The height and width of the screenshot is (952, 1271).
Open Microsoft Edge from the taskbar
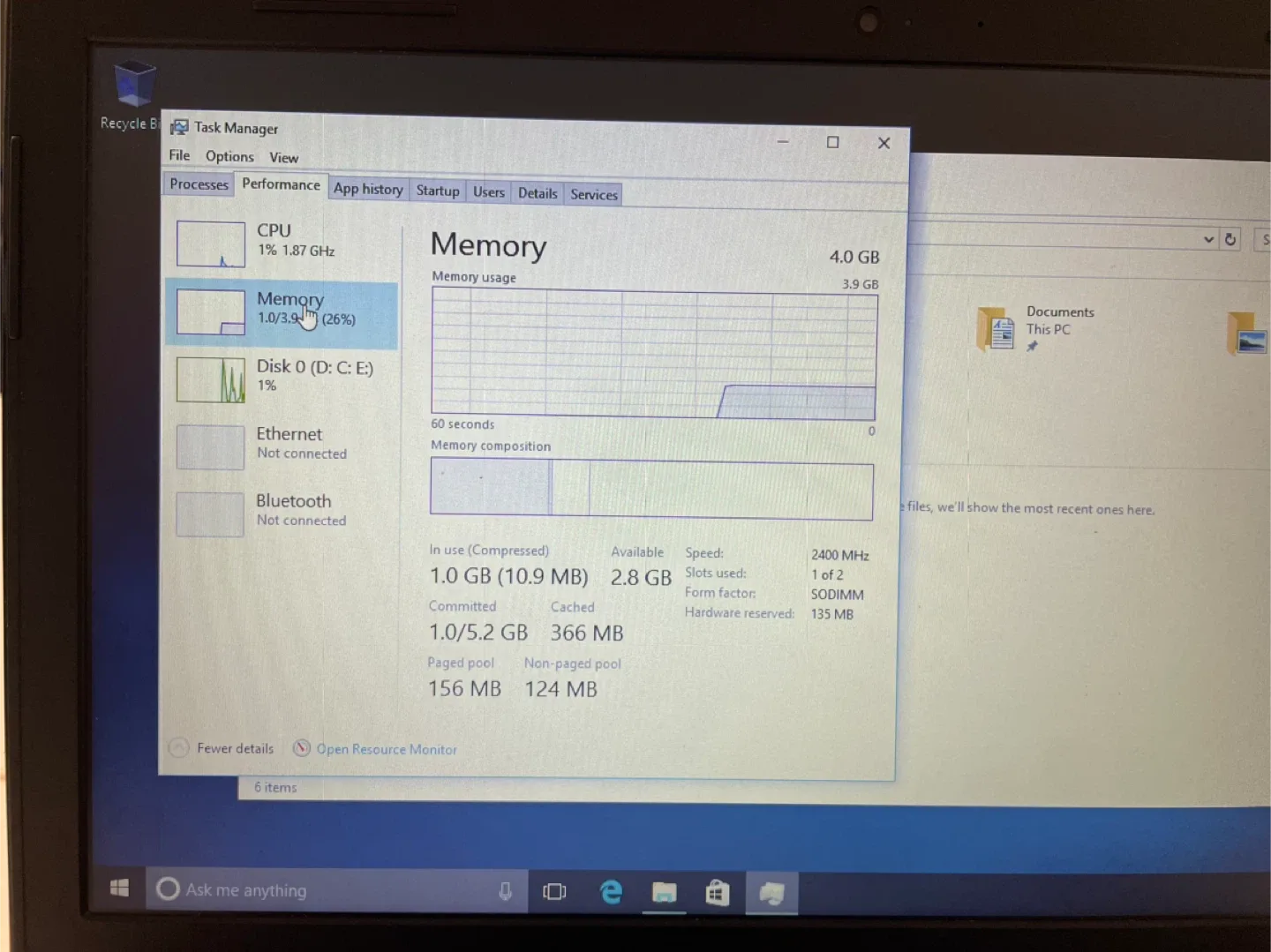point(610,891)
